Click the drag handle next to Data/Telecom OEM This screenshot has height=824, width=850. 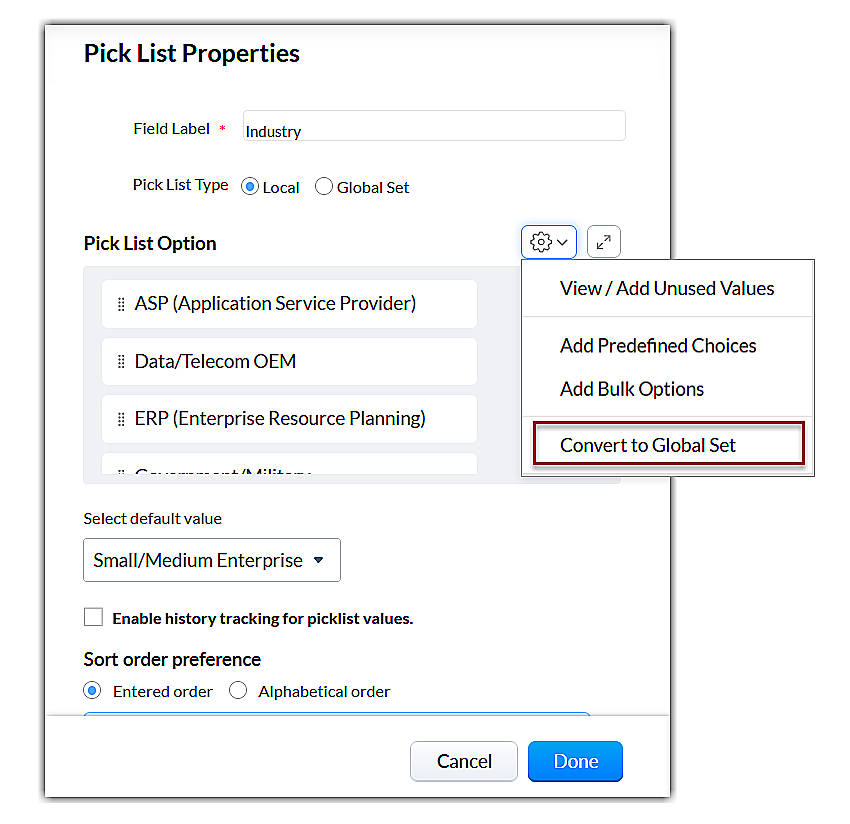(121, 362)
